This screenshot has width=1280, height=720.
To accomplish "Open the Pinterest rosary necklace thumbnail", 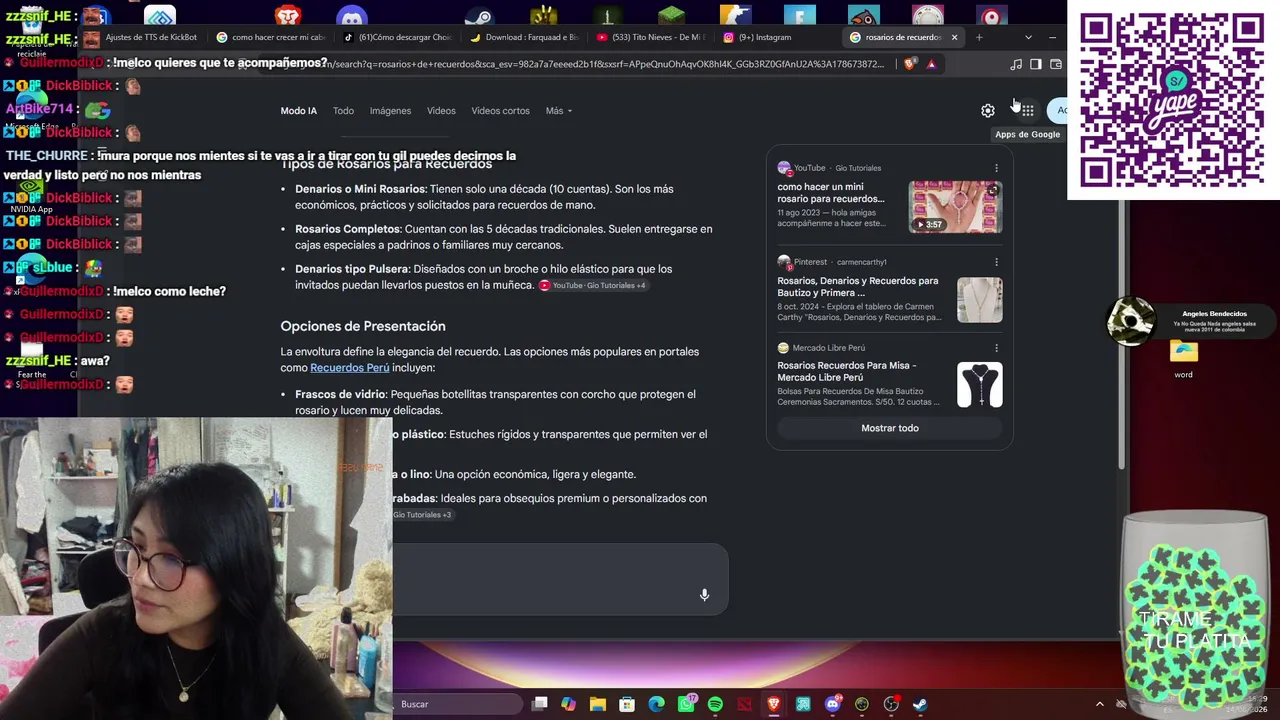I will pyautogui.click(x=979, y=299).
